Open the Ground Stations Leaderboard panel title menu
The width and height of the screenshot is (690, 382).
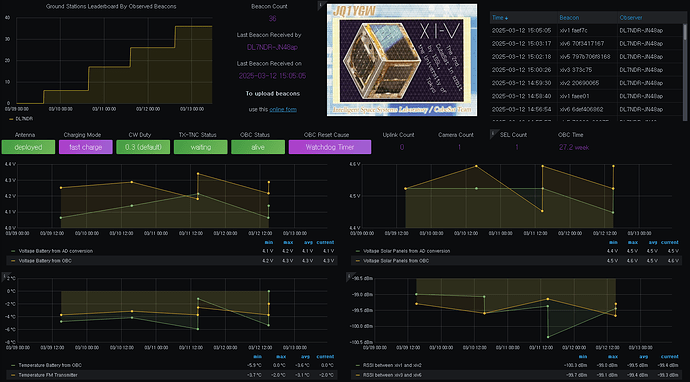coord(111,7)
